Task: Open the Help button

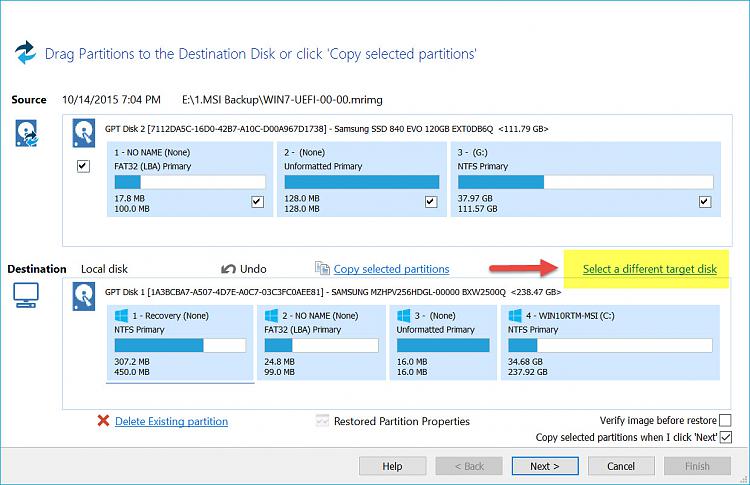Action: (393, 466)
